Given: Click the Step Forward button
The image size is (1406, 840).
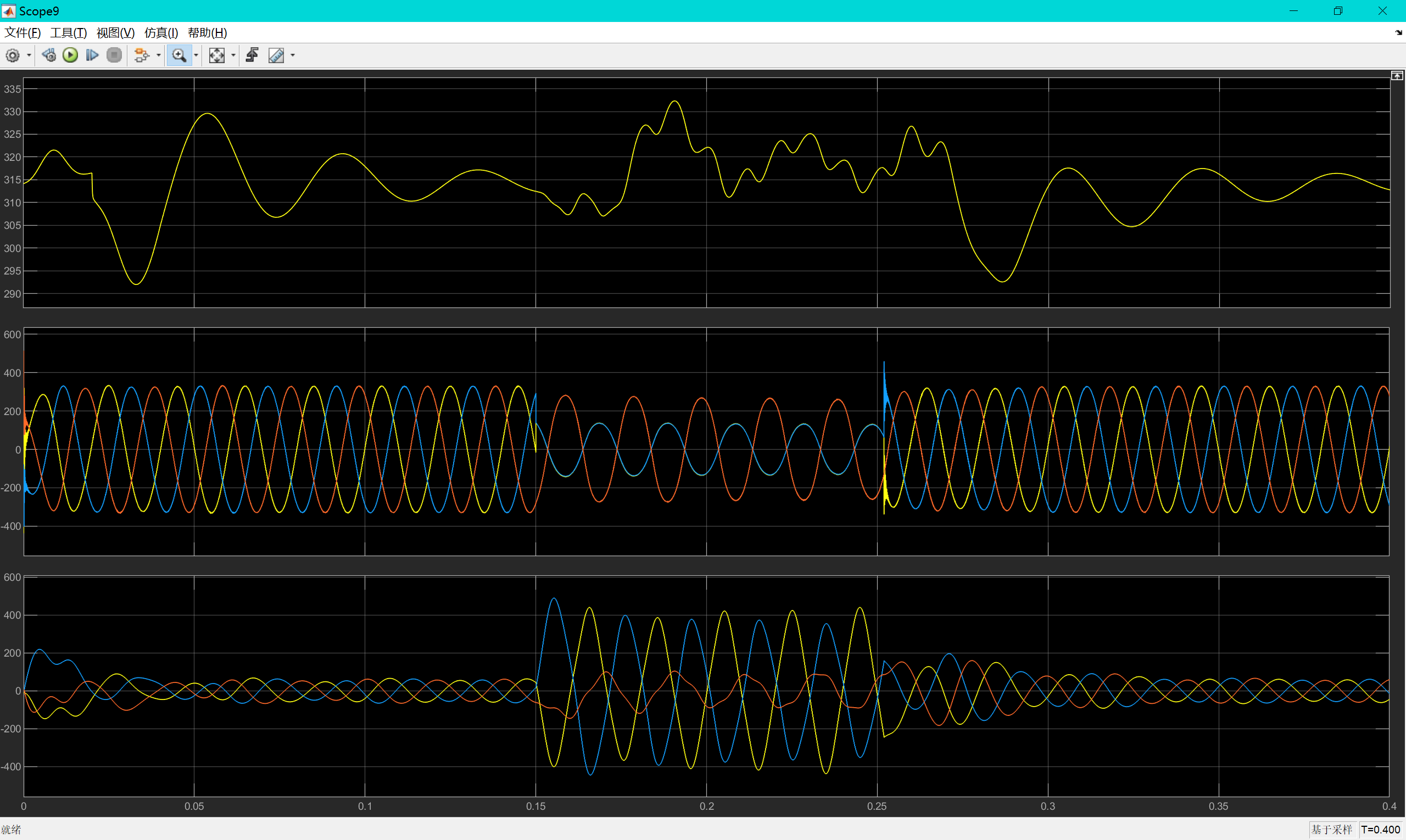Looking at the screenshot, I should [92, 55].
